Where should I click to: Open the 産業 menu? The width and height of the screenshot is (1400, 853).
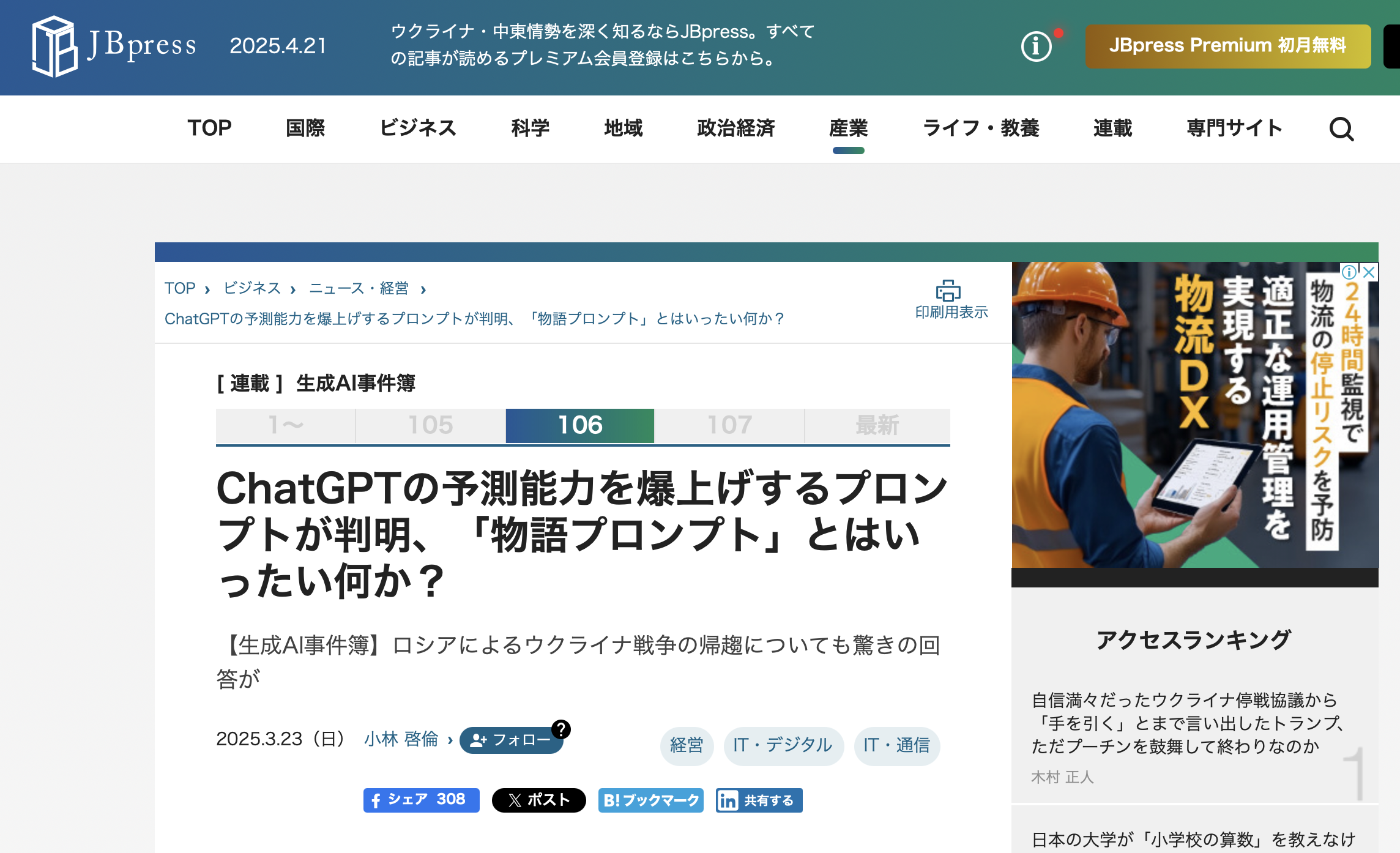849,128
